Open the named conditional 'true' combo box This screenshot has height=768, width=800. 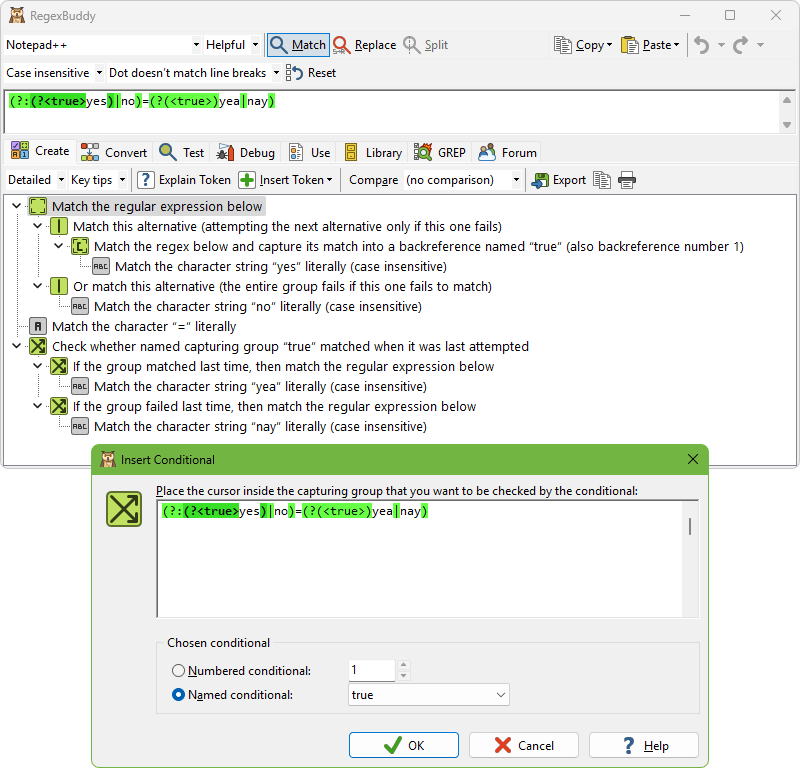pyautogui.click(x=429, y=695)
